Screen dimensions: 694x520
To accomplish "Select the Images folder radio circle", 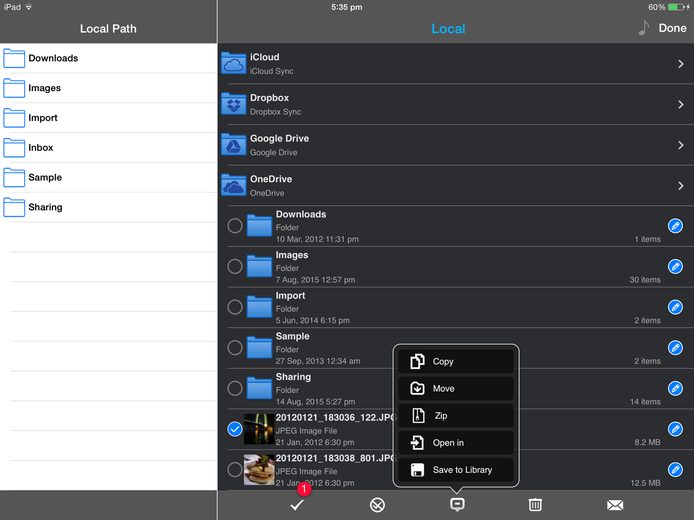I will click(235, 266).
